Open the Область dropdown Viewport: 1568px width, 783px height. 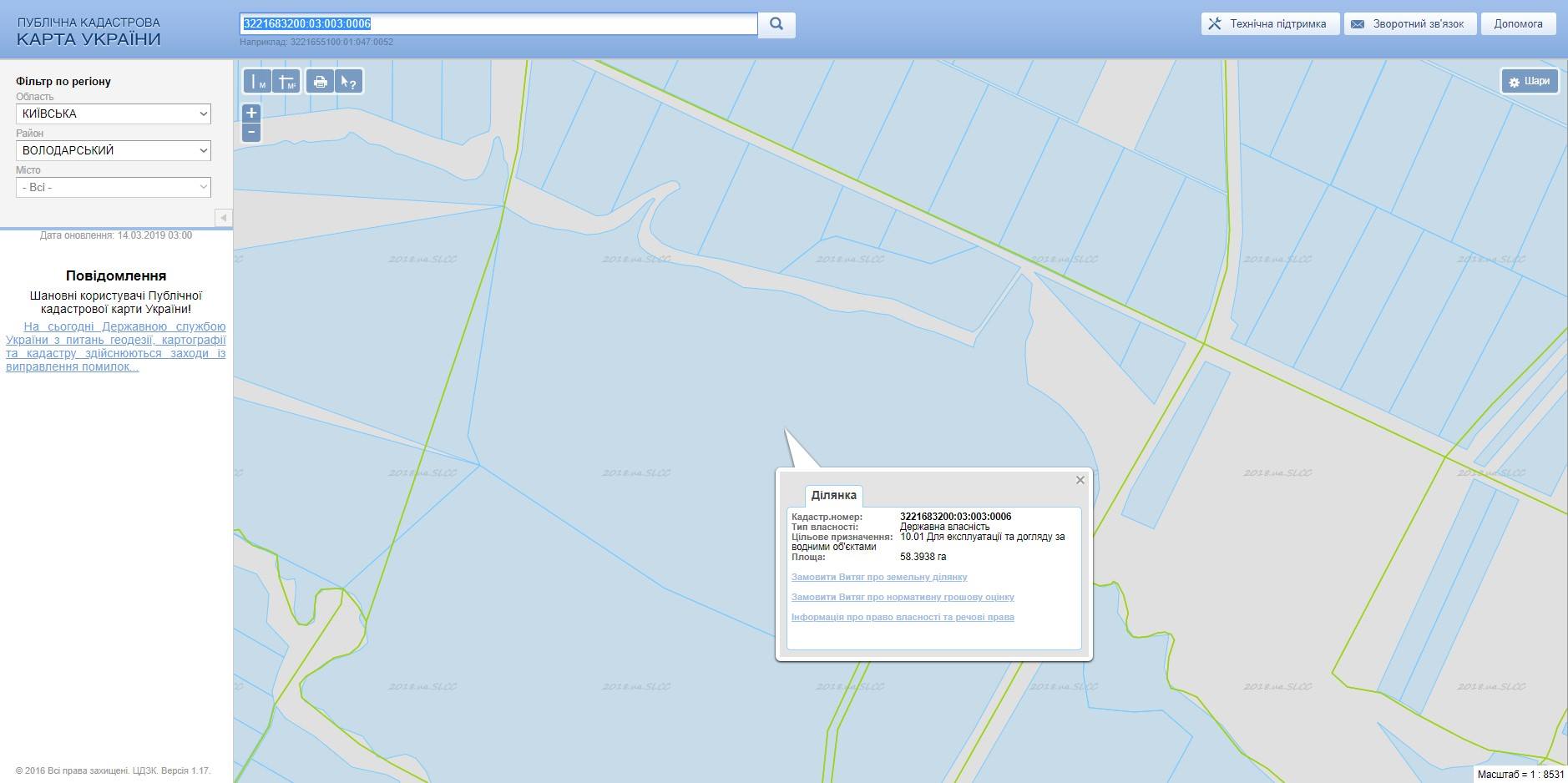pyautogui.click(x=114, y=114)
